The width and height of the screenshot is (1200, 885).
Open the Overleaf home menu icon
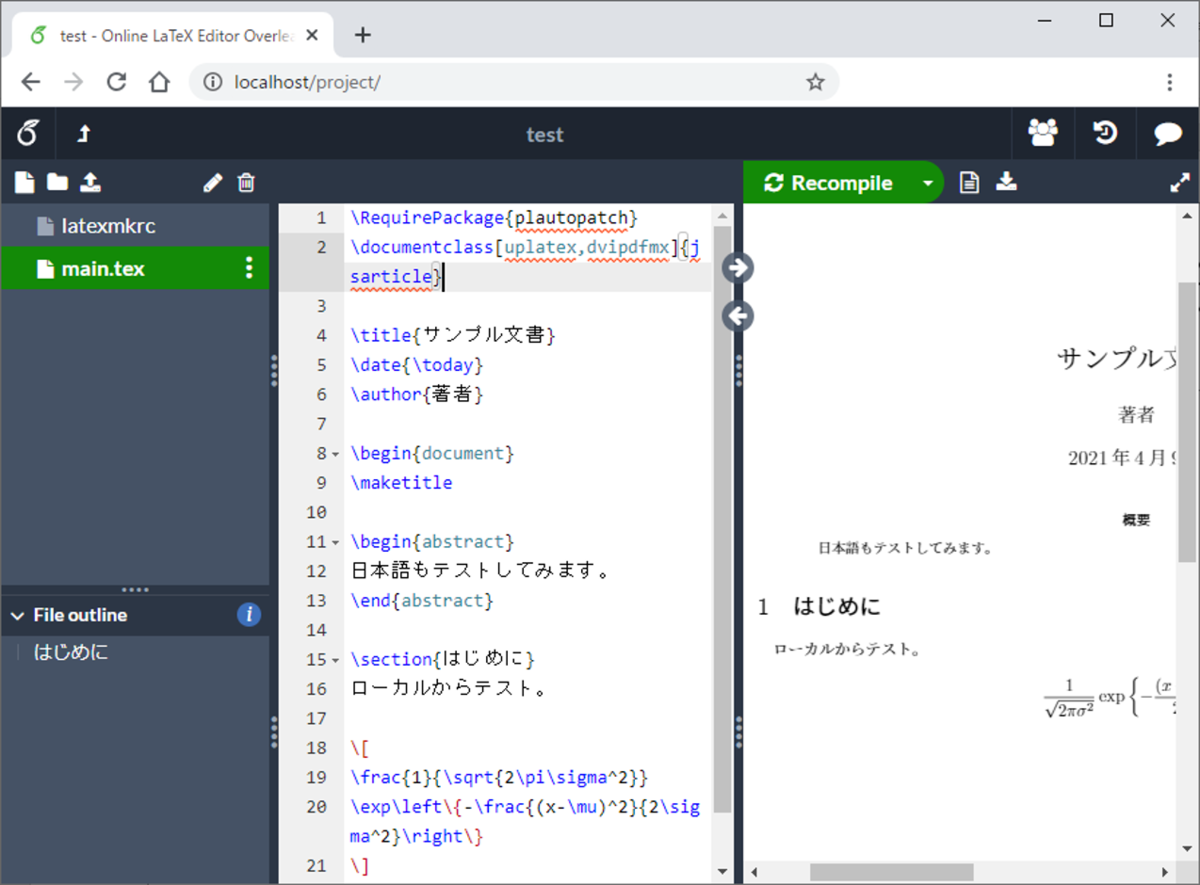pyautogui.click(x=26, y=134)
